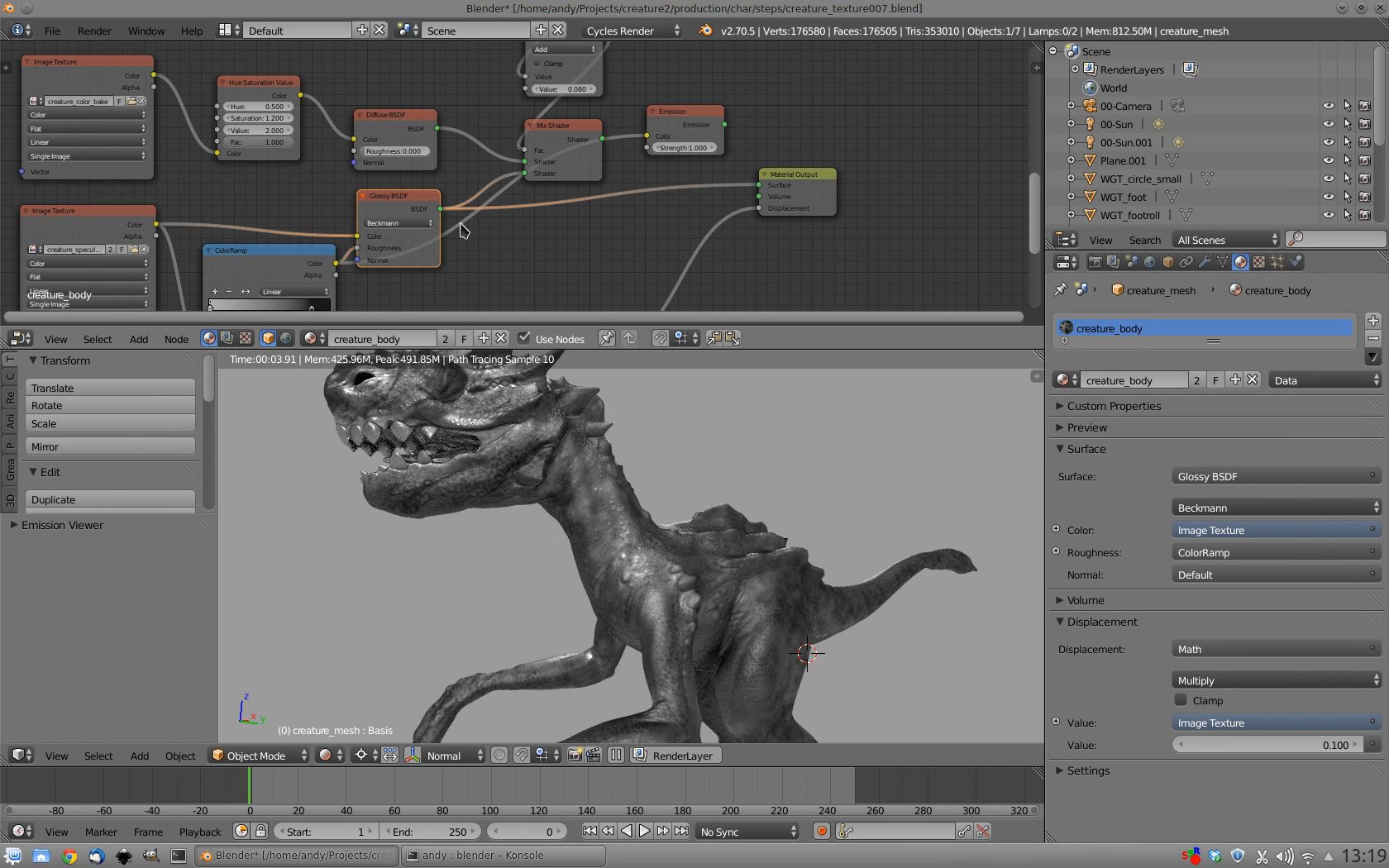Open the Scene properties tab icon
This screenshot has width=1389, height=868.
click(x=1131, y=262)
